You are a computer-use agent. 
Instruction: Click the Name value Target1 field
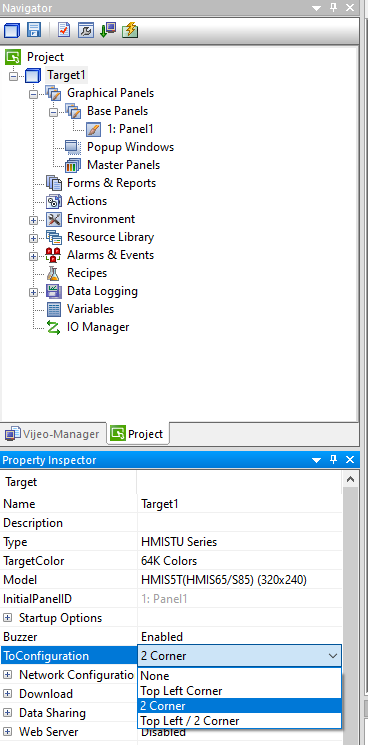click(239, 504)
